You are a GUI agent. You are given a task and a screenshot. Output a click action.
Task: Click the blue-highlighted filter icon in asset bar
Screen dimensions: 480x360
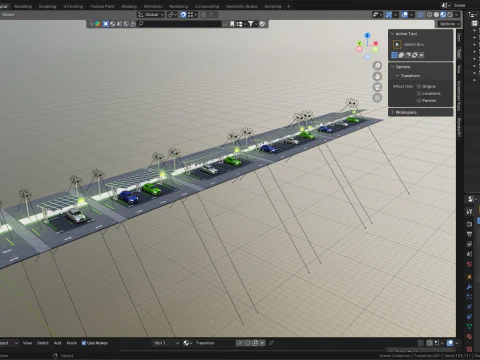pos(106,24)
